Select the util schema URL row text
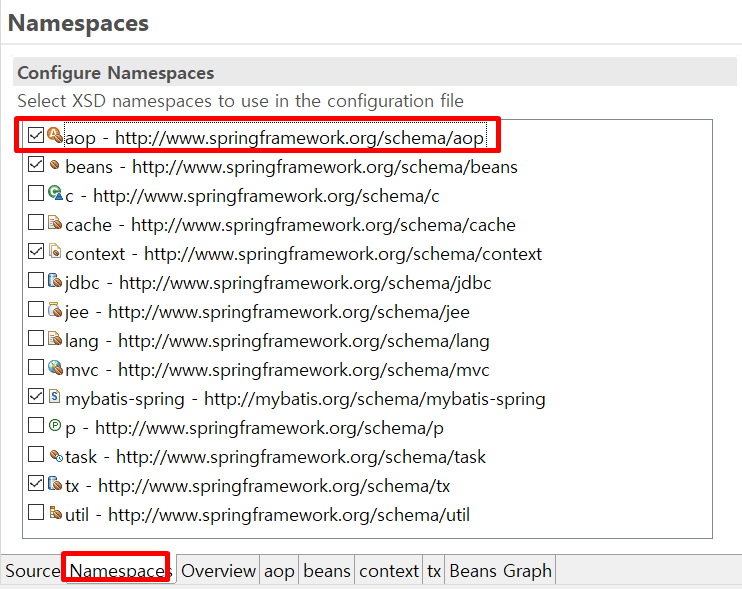This screenshot has width=742, height=589. (x=267, y=515)
